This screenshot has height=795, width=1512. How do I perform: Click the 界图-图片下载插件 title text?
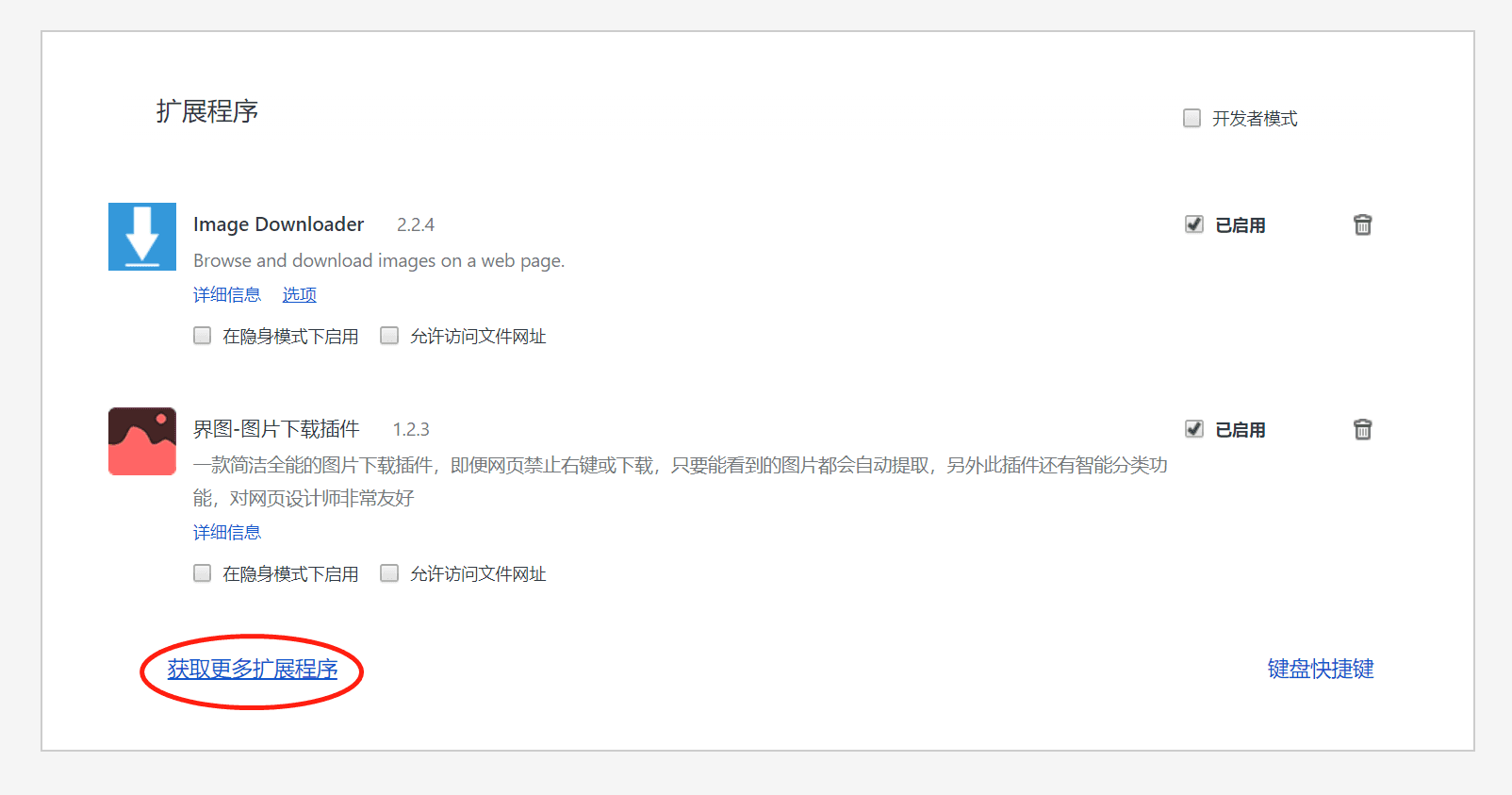[x=276, y=429]
